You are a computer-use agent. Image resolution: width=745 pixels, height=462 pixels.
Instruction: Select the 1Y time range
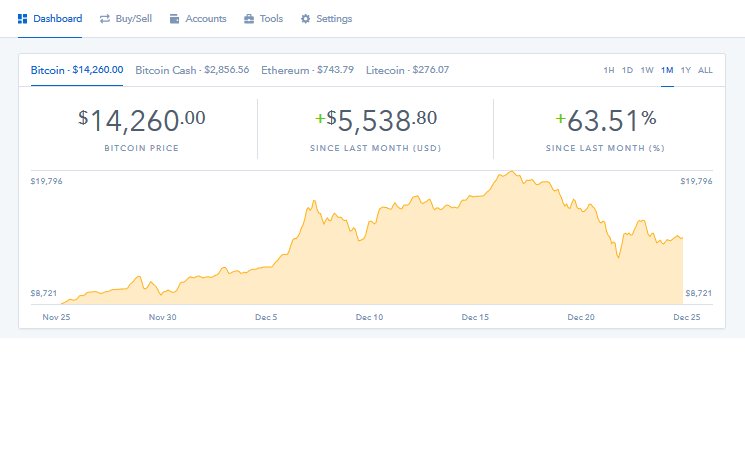click(686, 70)
